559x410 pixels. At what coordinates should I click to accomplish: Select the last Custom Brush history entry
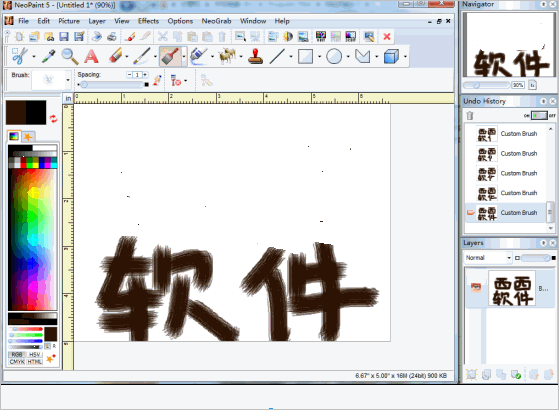(506, 213)
